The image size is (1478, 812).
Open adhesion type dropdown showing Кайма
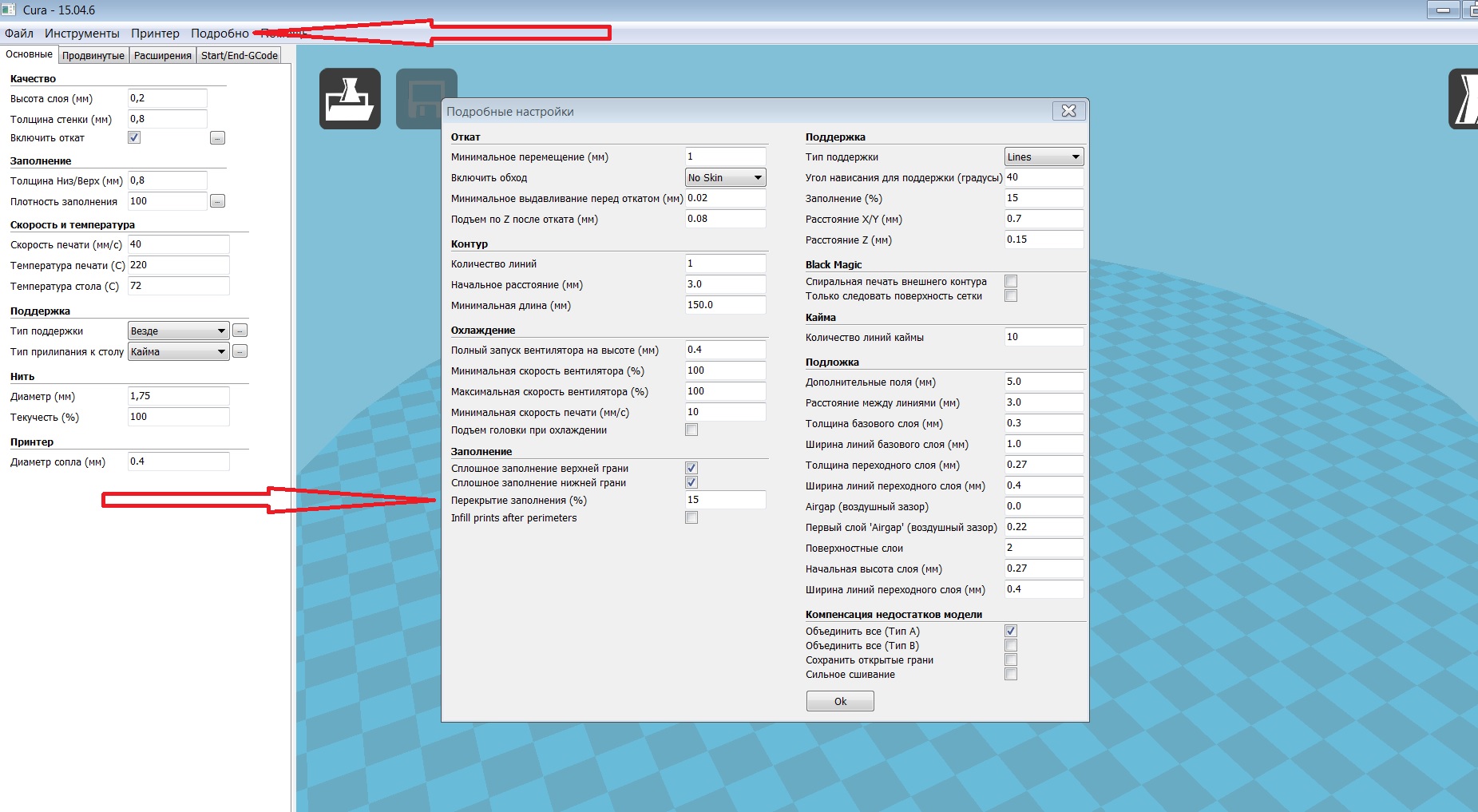(179, 351)
